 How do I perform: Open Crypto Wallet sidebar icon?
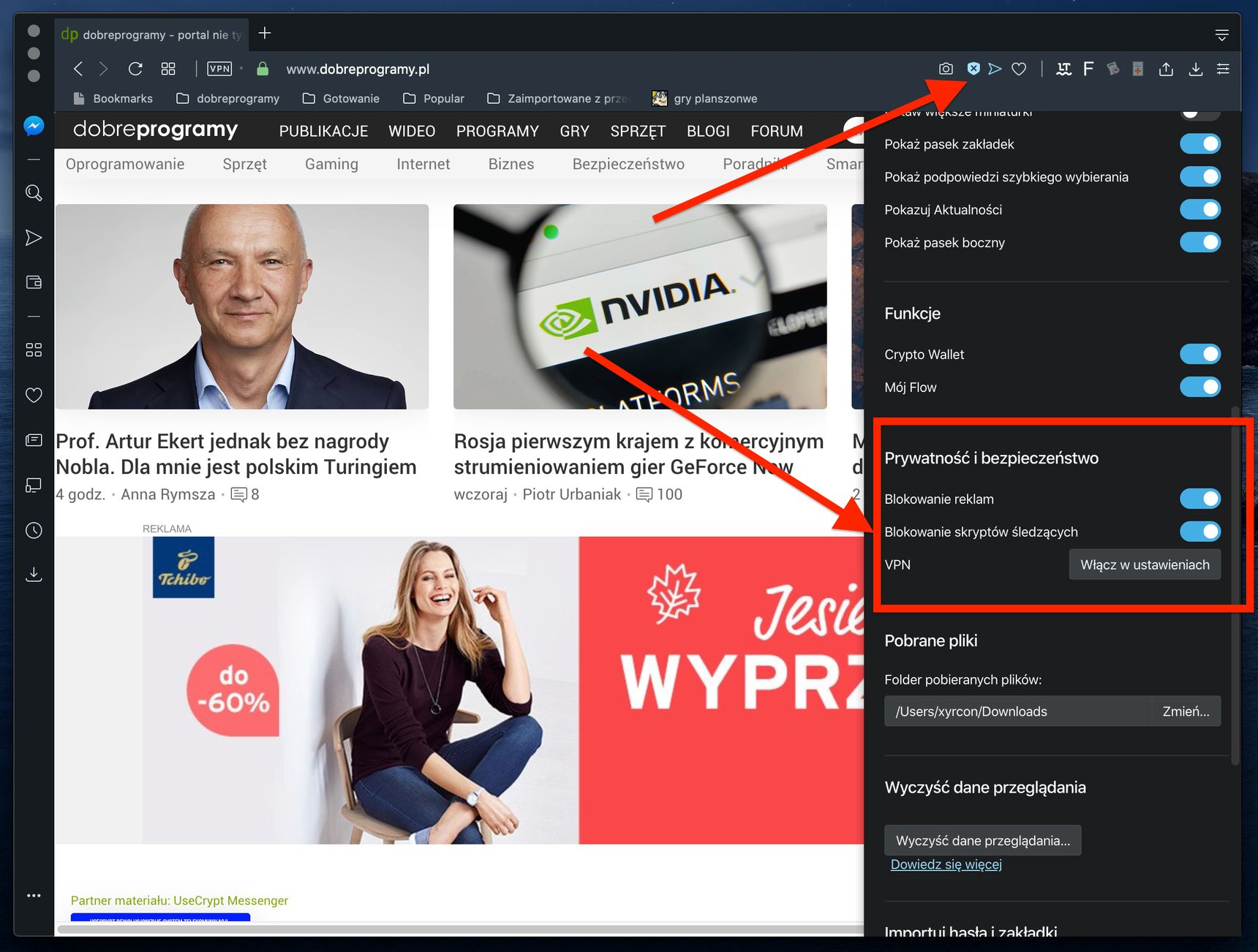[34, 282]
